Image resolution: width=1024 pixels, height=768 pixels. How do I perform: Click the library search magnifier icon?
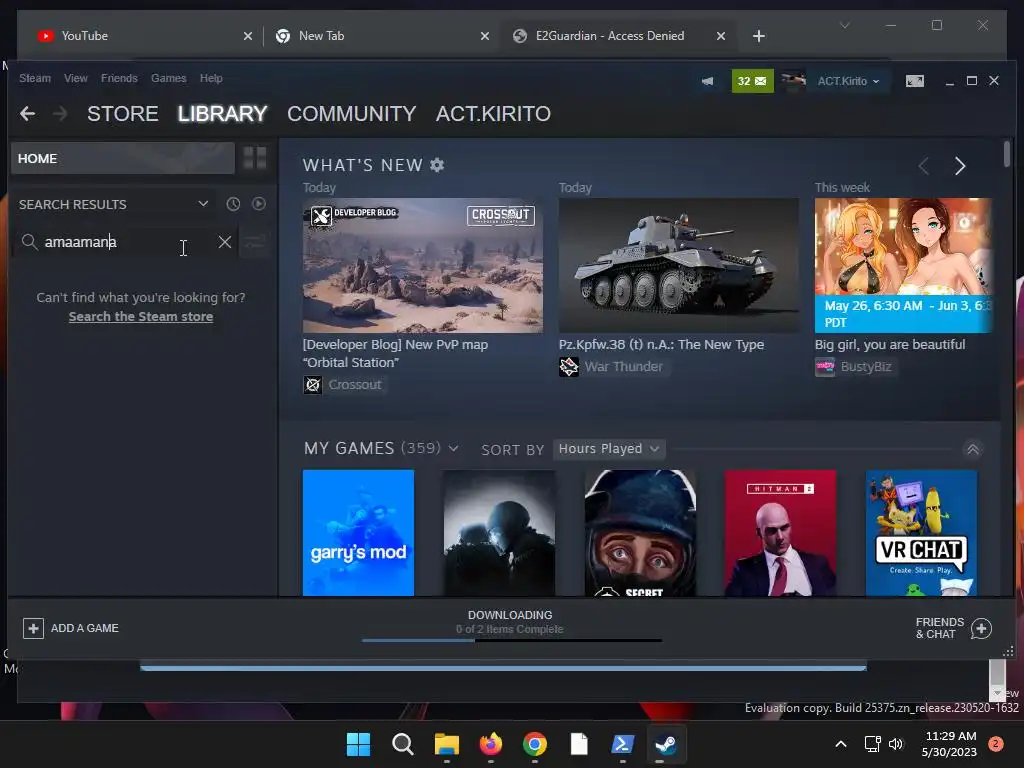pyautogui.click(x=29, y=242)
